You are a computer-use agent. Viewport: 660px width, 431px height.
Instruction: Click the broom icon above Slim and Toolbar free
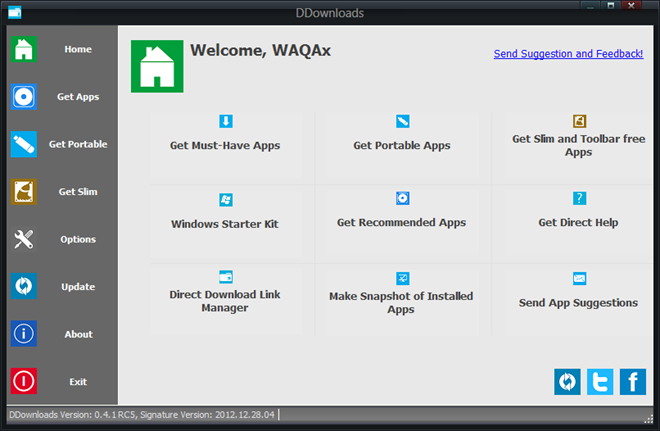click(x=580, y=121)
